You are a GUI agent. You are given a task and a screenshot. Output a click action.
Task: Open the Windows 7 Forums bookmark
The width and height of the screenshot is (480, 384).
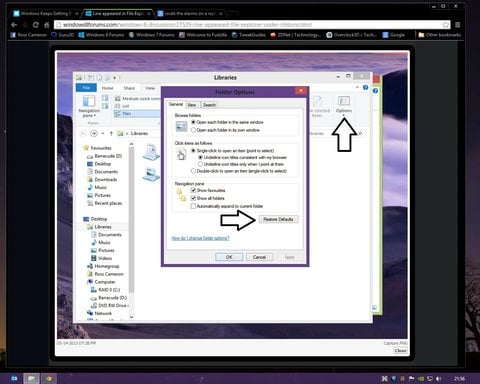(152, 35)
